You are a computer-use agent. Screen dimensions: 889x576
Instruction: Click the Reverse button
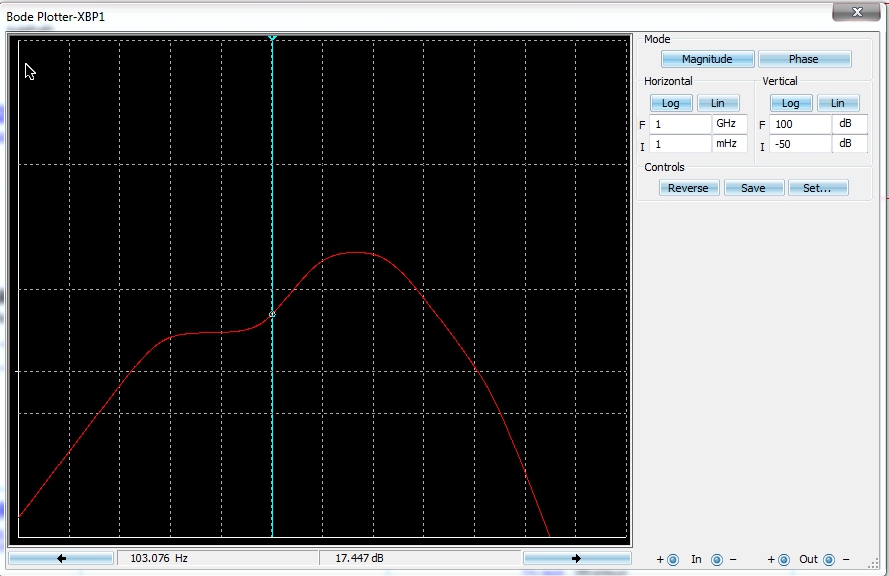coord(689,188)
